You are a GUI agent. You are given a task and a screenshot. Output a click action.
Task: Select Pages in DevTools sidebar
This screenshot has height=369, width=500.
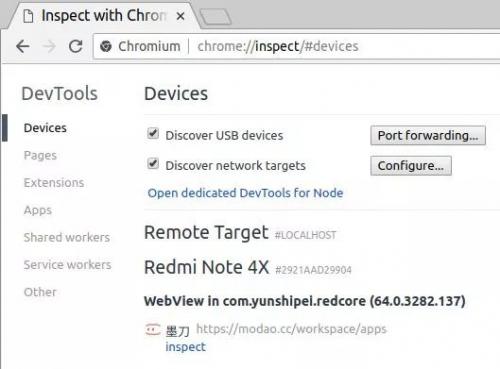[40, 155]
